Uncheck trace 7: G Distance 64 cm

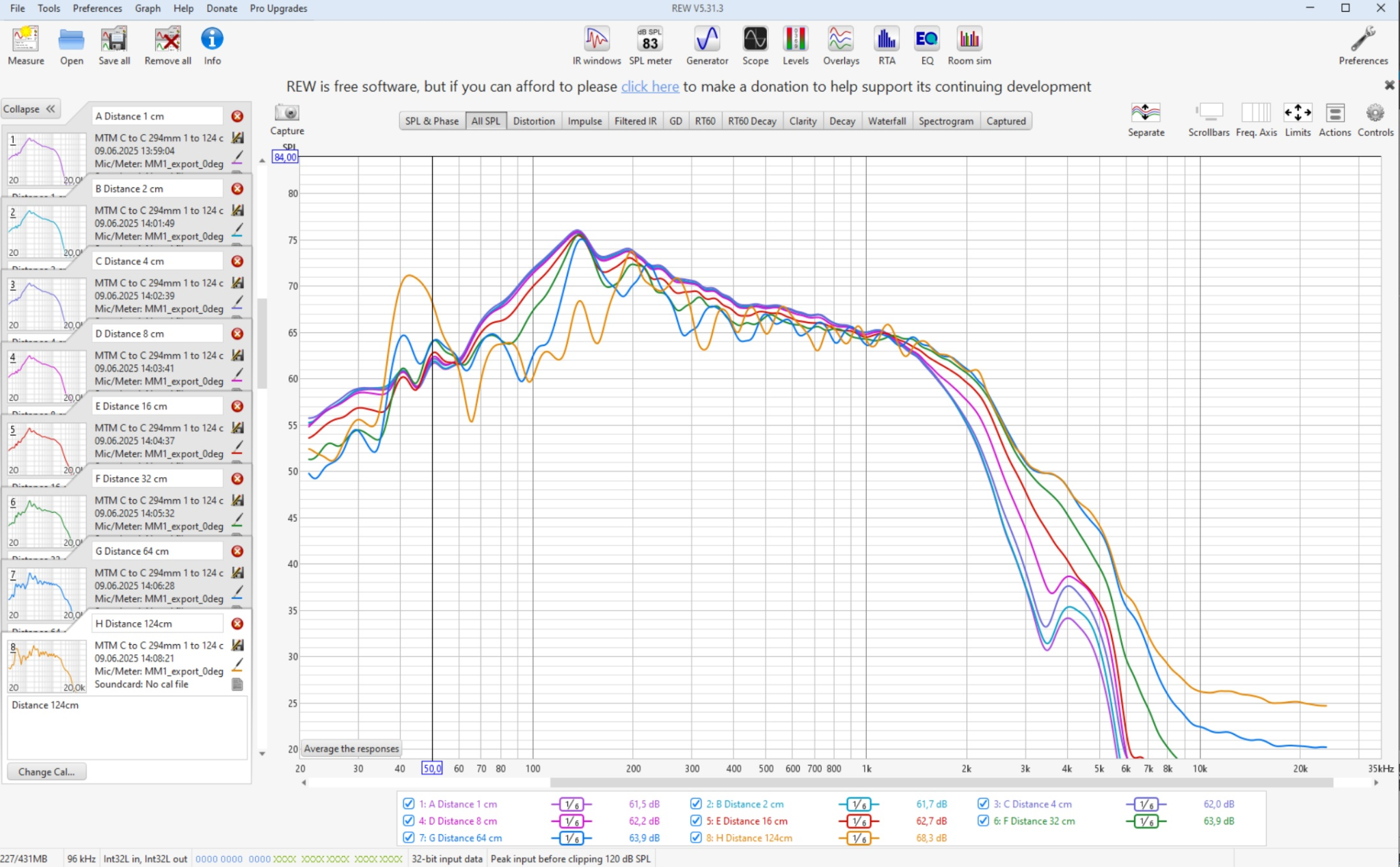[409, 838]
